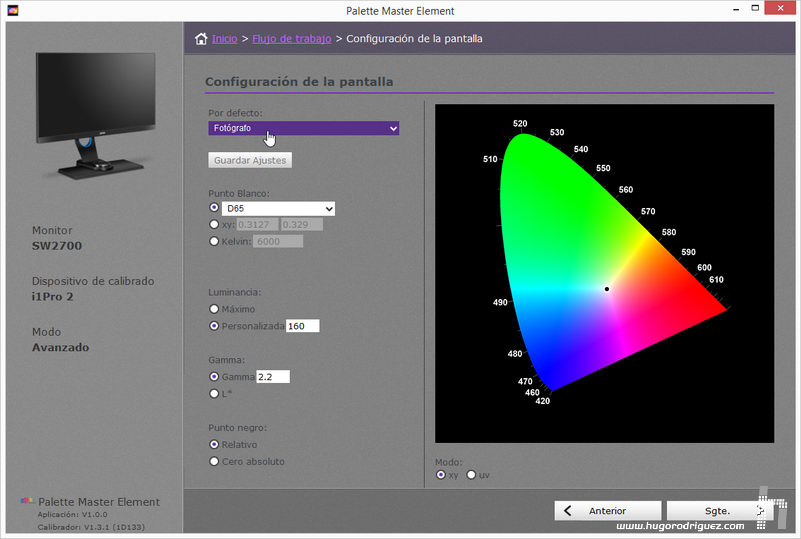Click the app icon in title bar
Viewport: 801px width, 539px height.
[13, 10]
